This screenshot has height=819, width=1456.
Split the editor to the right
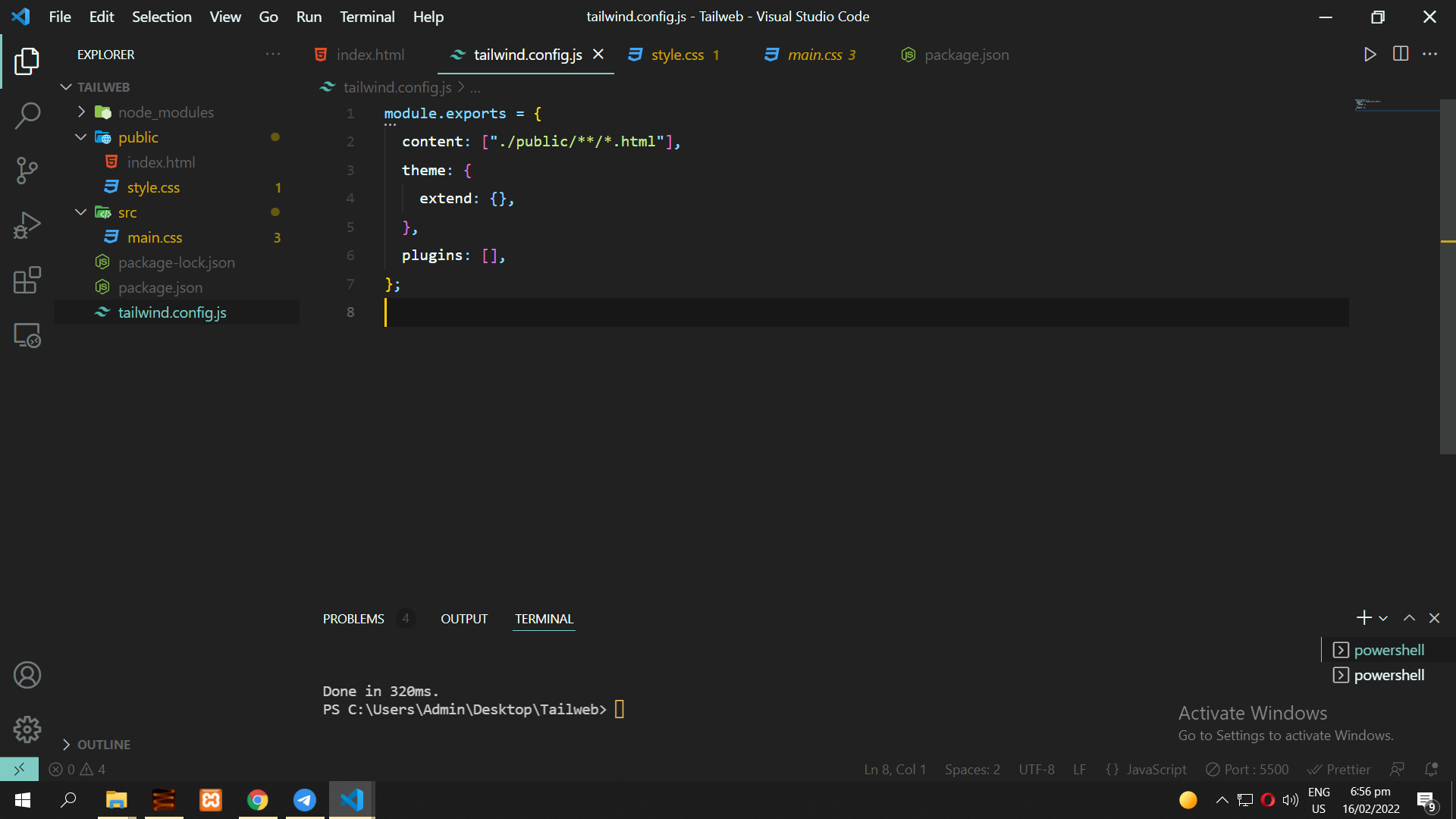pos(1401,54)
